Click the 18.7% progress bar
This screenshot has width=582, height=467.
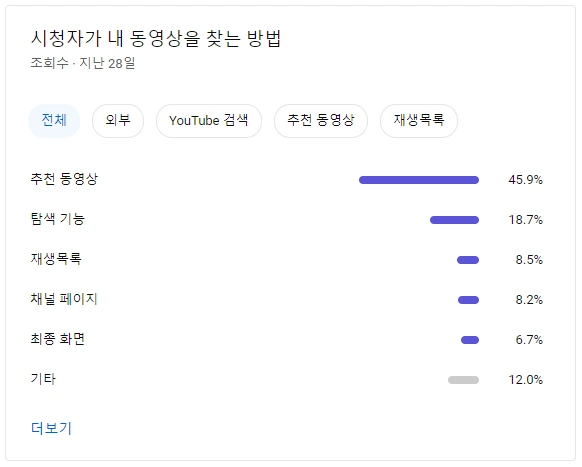tap(454, 220)
